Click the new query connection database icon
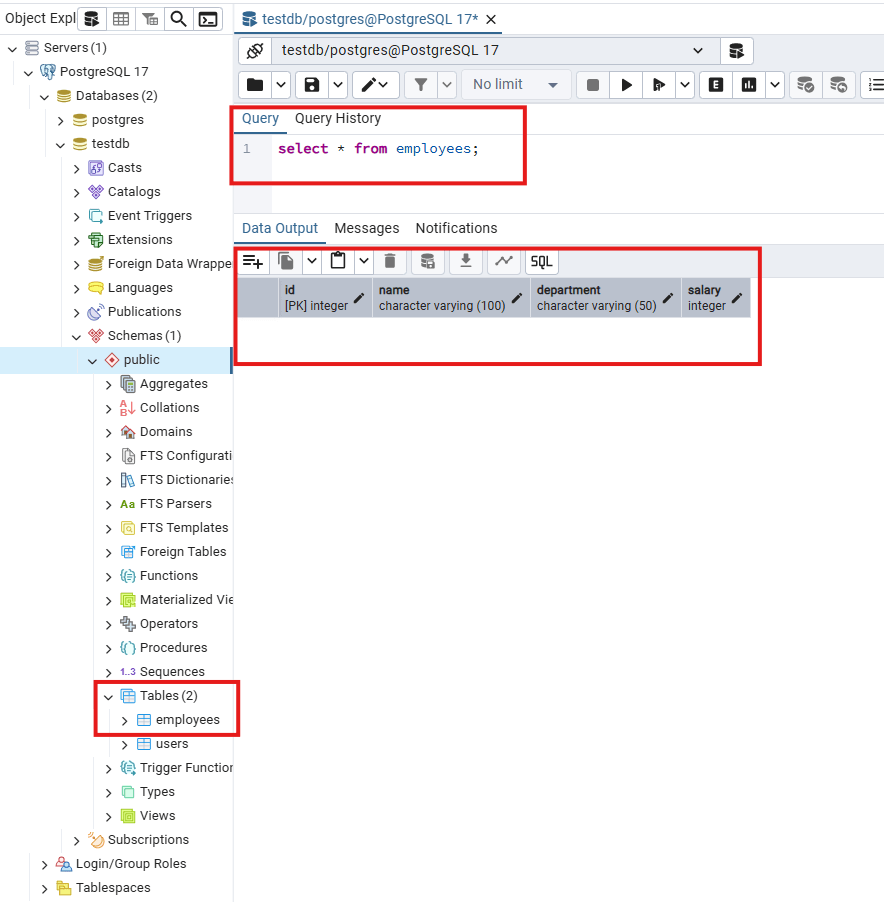This screenshot has width=884, height=902. click(737, 51)
